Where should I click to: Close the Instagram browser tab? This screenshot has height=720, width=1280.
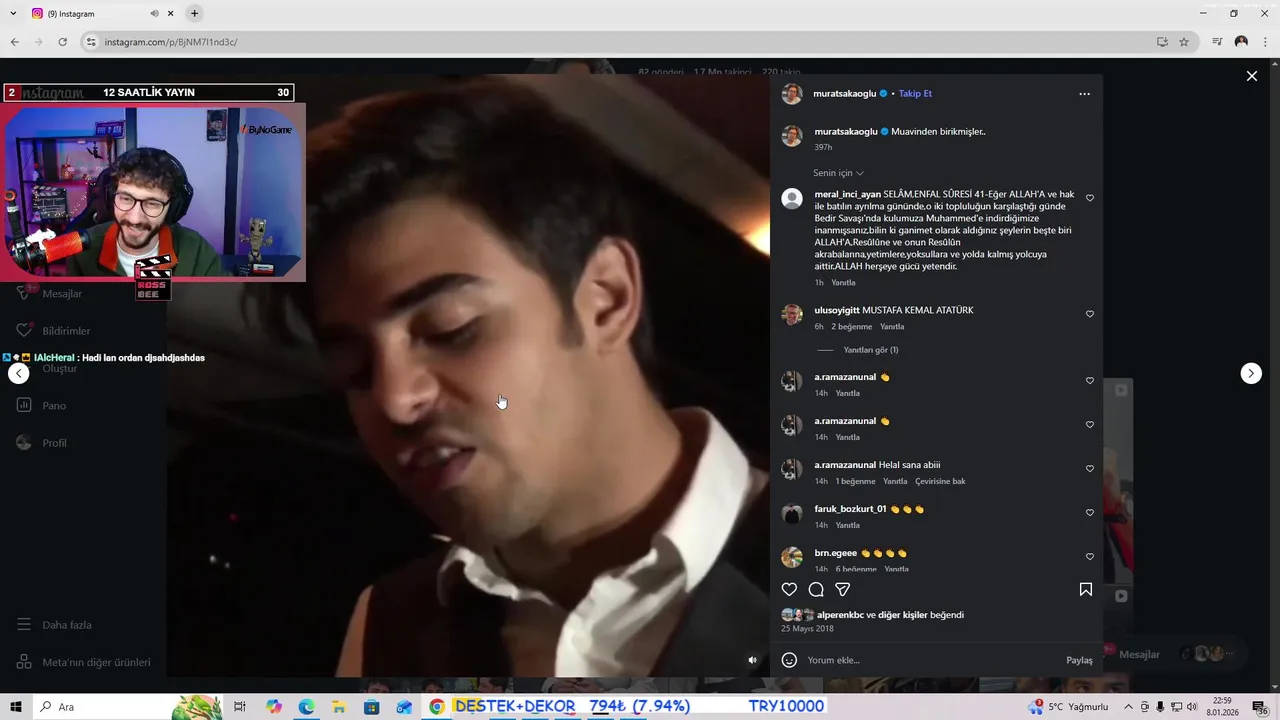pos(171,14)
